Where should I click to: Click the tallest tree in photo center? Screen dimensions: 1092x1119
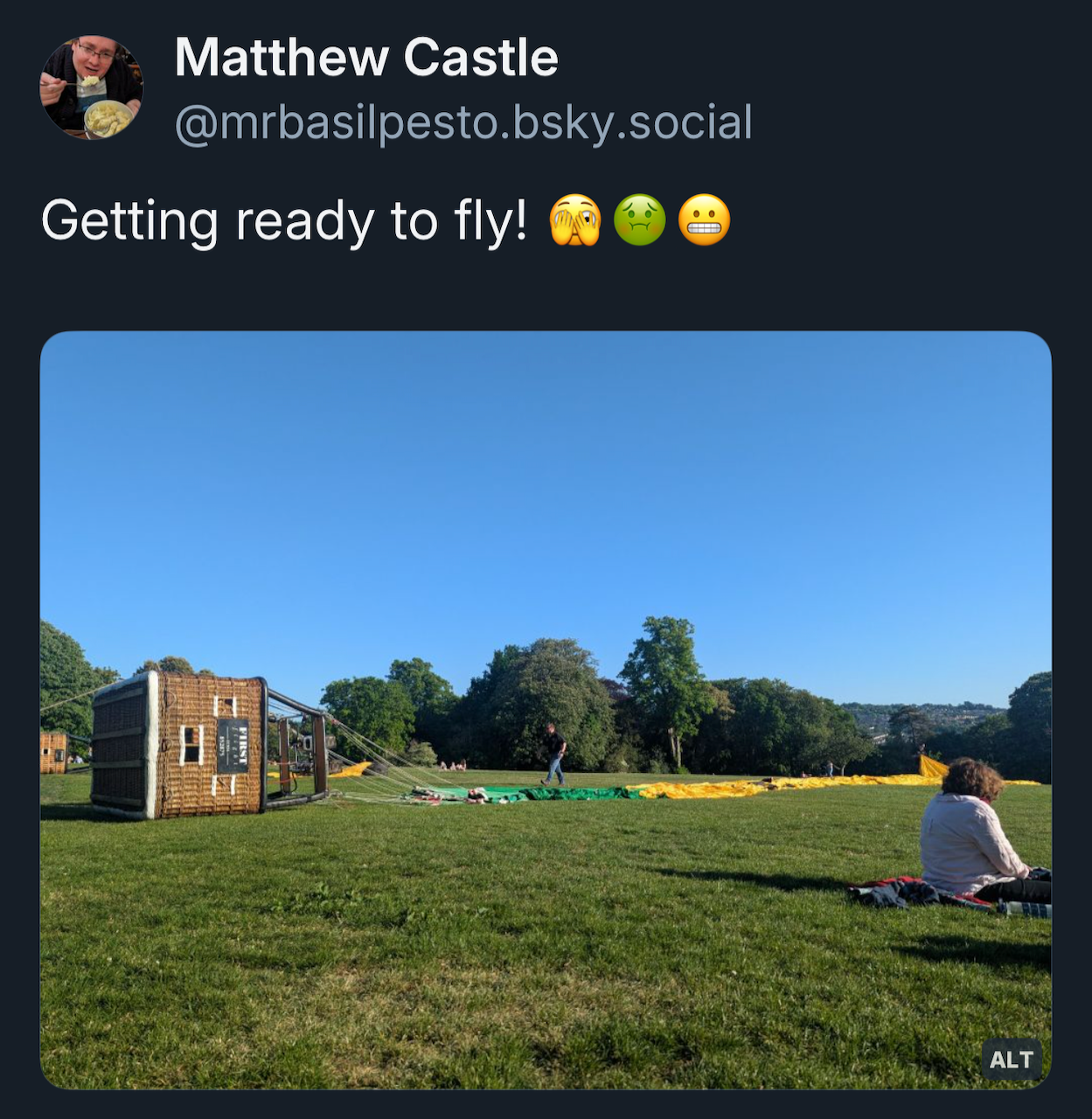point(668,691)
